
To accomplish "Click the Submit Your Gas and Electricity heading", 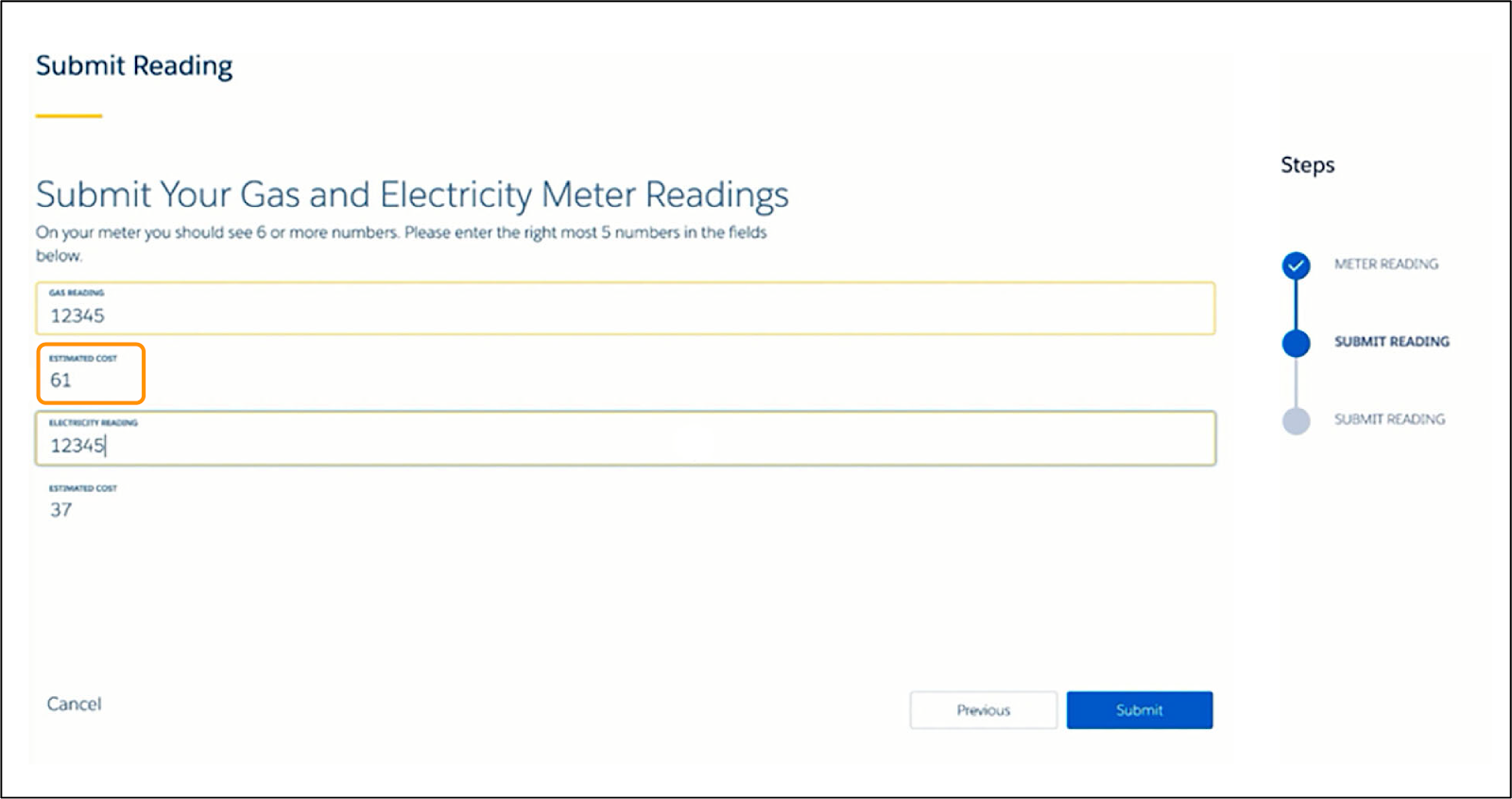I will (413, 195).
